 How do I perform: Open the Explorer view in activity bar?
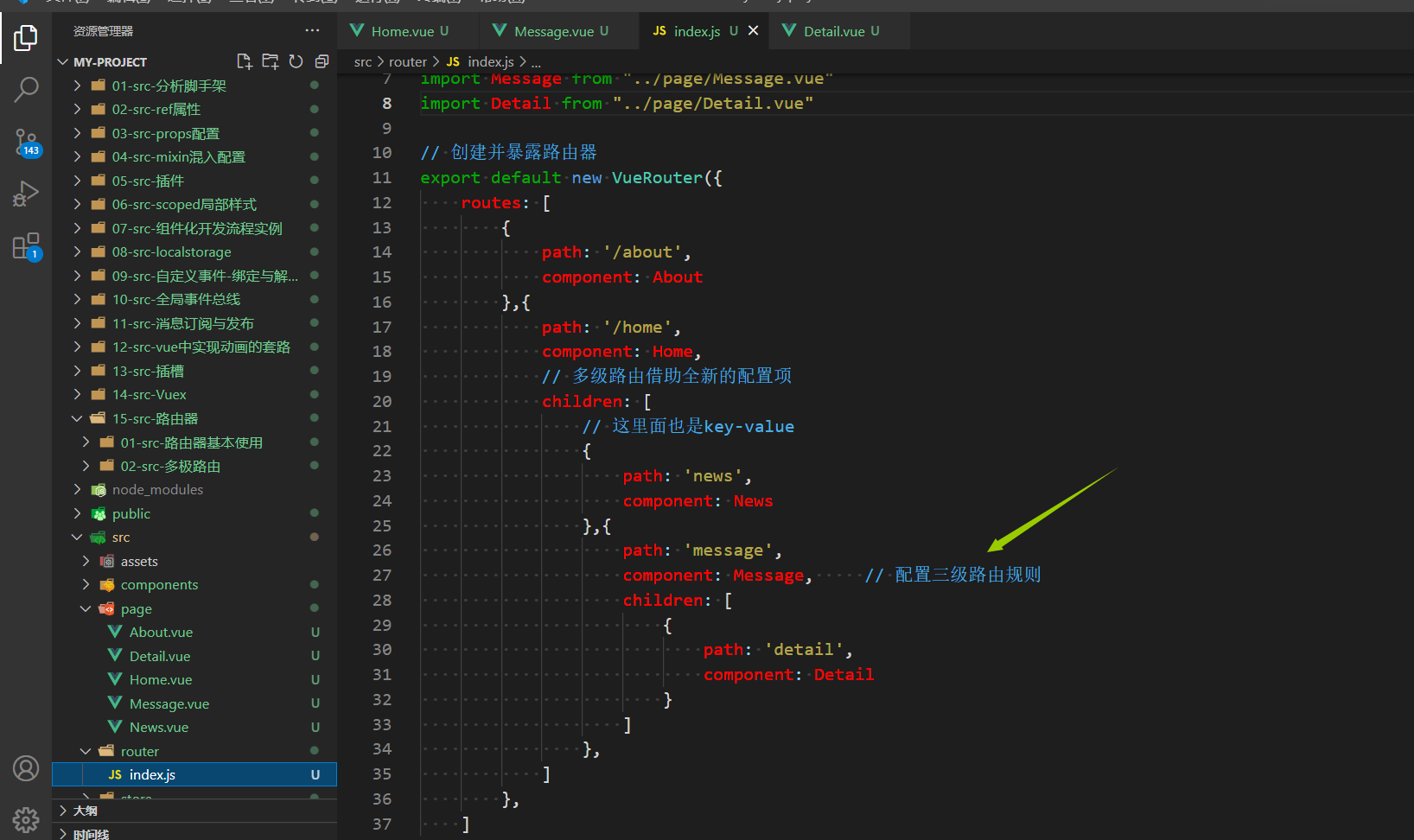point(26,38)
